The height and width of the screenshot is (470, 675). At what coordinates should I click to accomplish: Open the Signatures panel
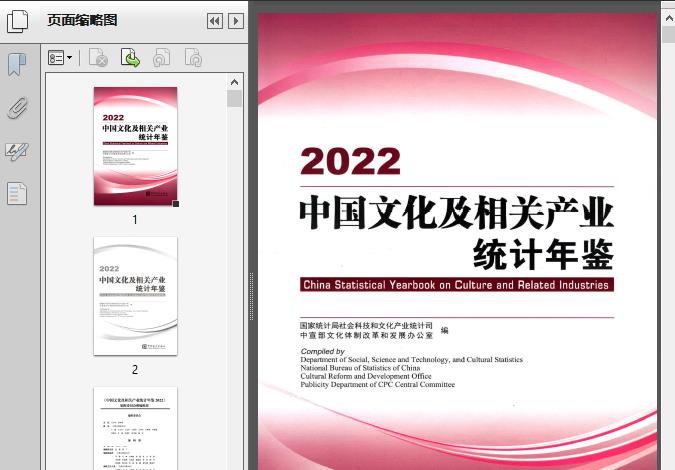click(x=17, y=152)
